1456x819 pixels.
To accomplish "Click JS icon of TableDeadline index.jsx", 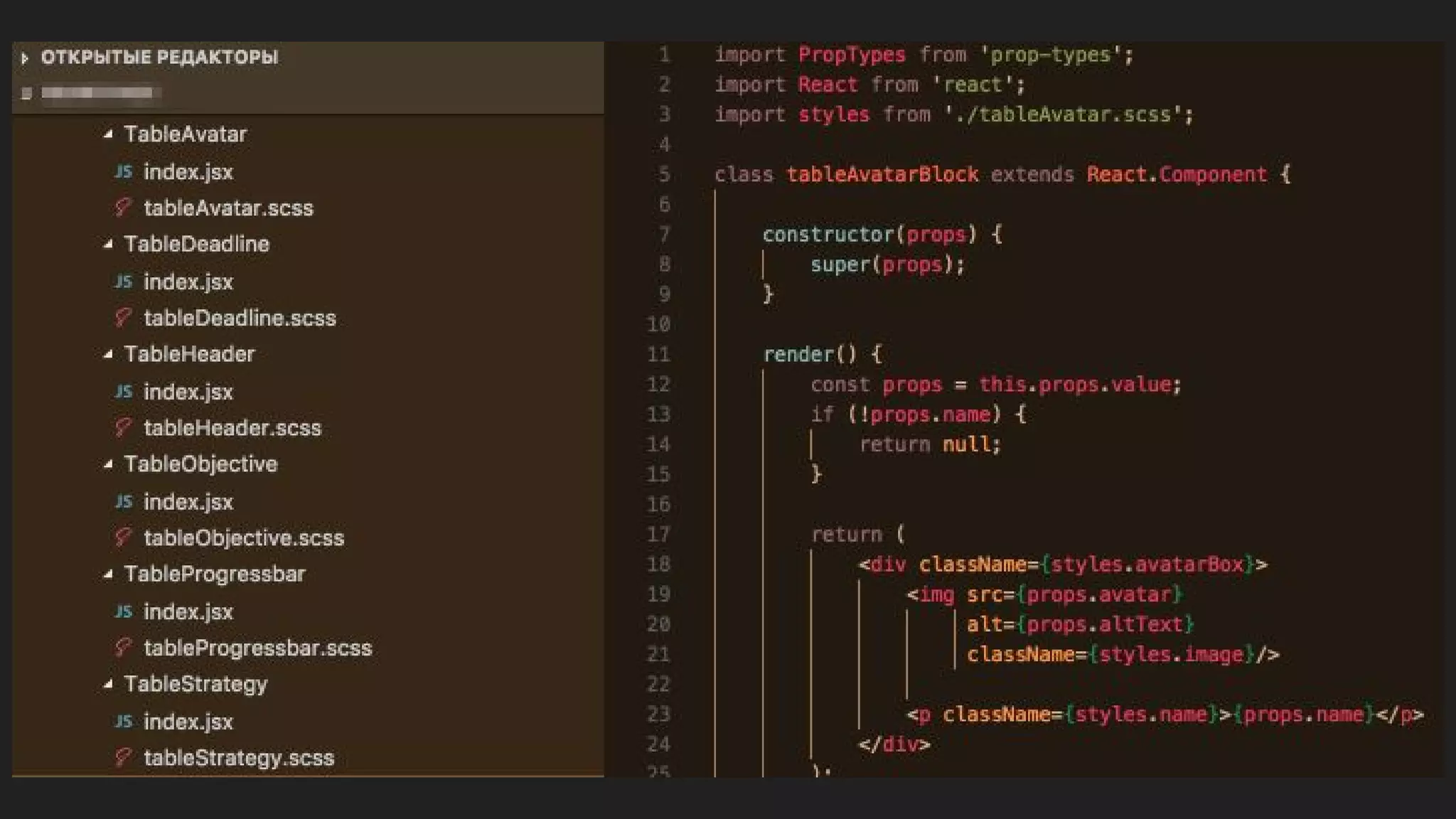I will (x=124, y=282).
